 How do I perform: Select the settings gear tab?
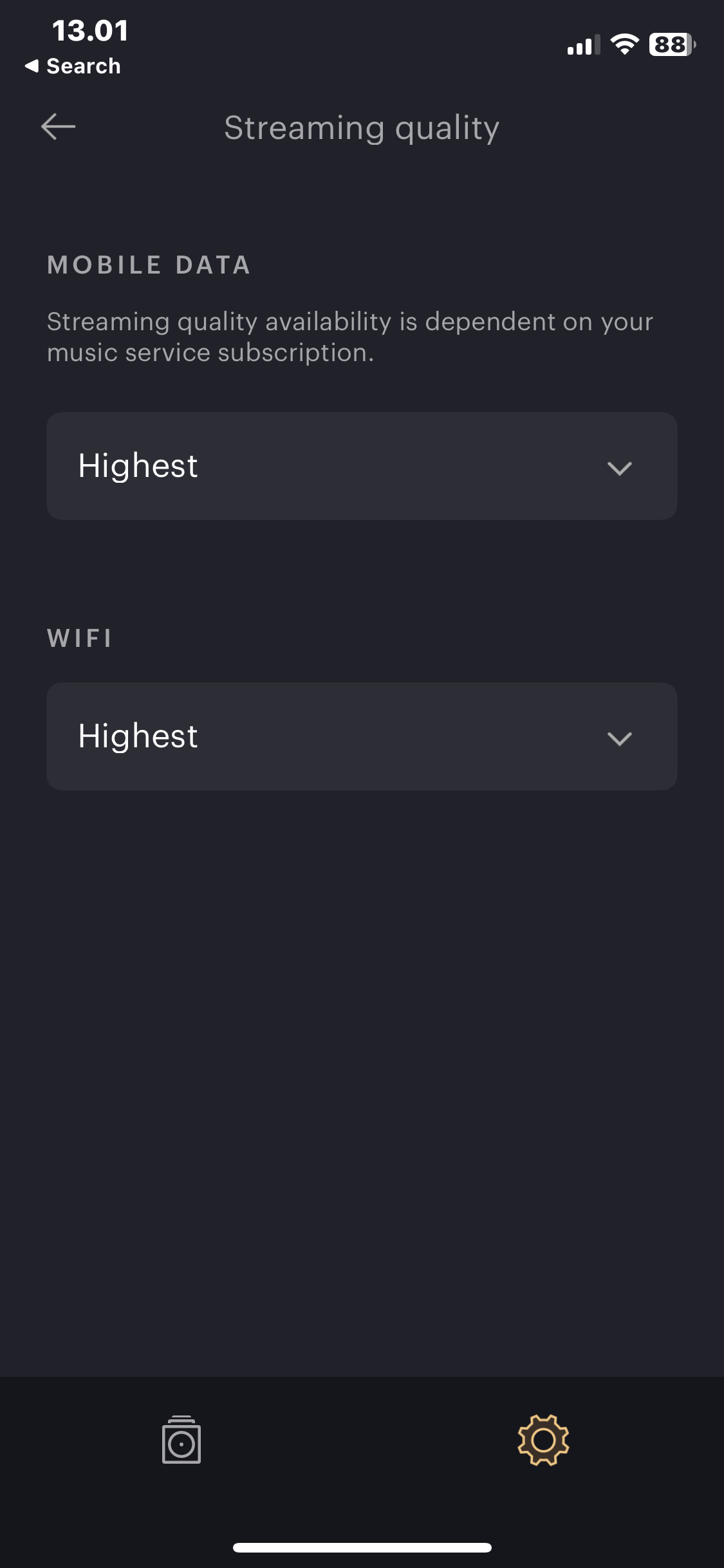point(543,1439)
